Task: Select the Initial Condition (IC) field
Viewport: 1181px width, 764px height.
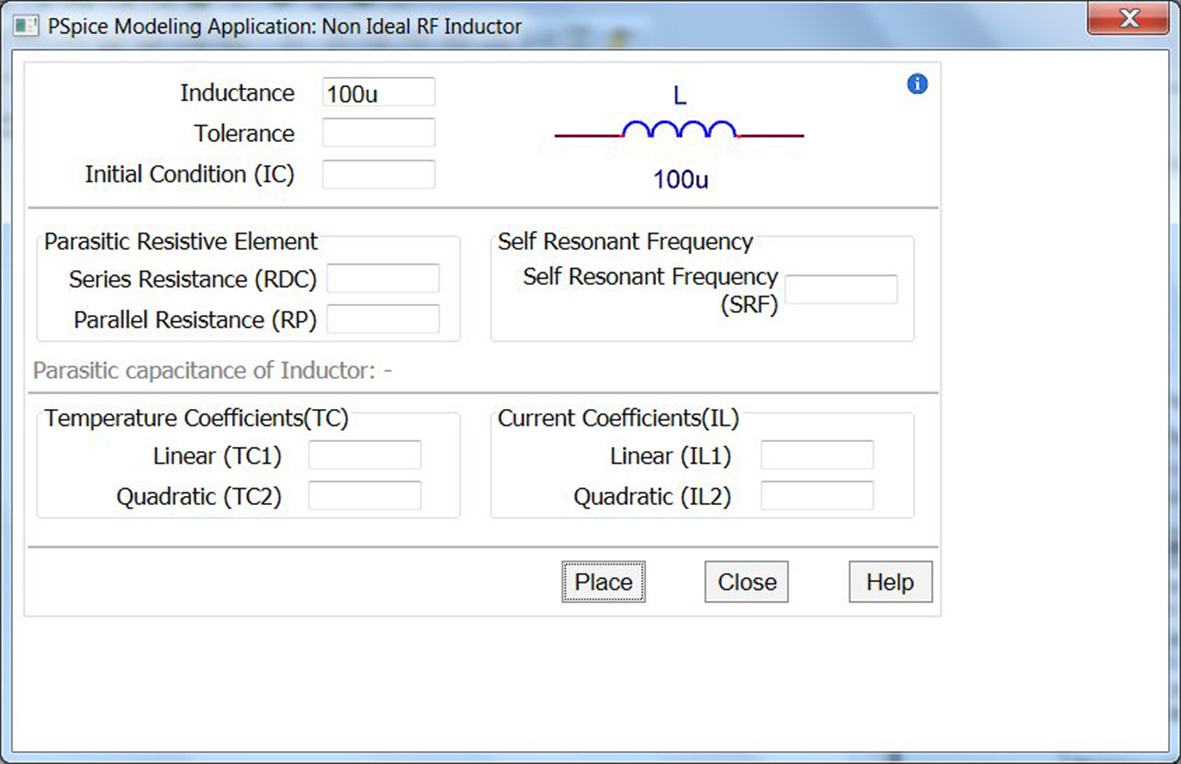Action: [378, 174]
